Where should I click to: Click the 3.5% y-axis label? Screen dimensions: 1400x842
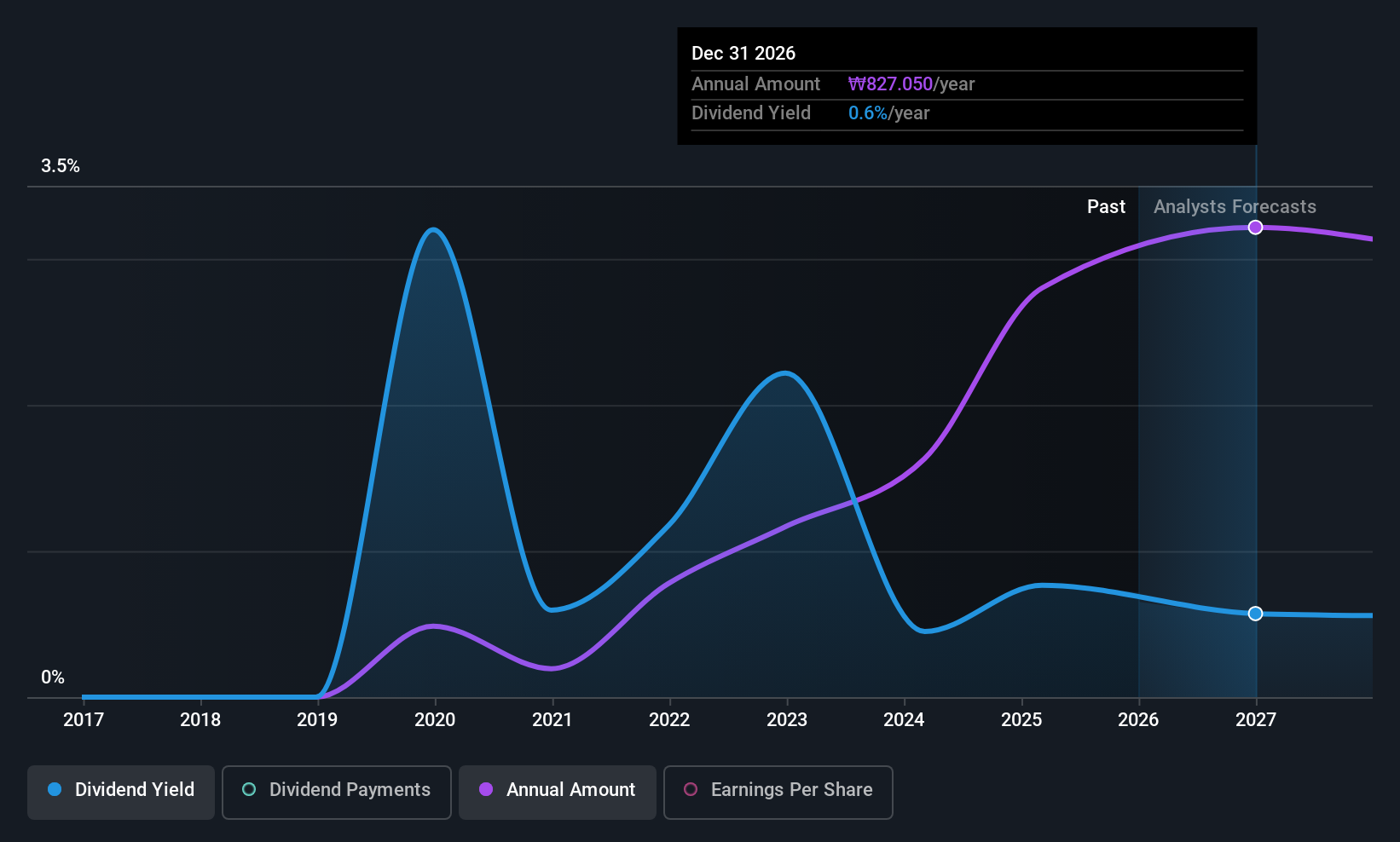point(61,166)
